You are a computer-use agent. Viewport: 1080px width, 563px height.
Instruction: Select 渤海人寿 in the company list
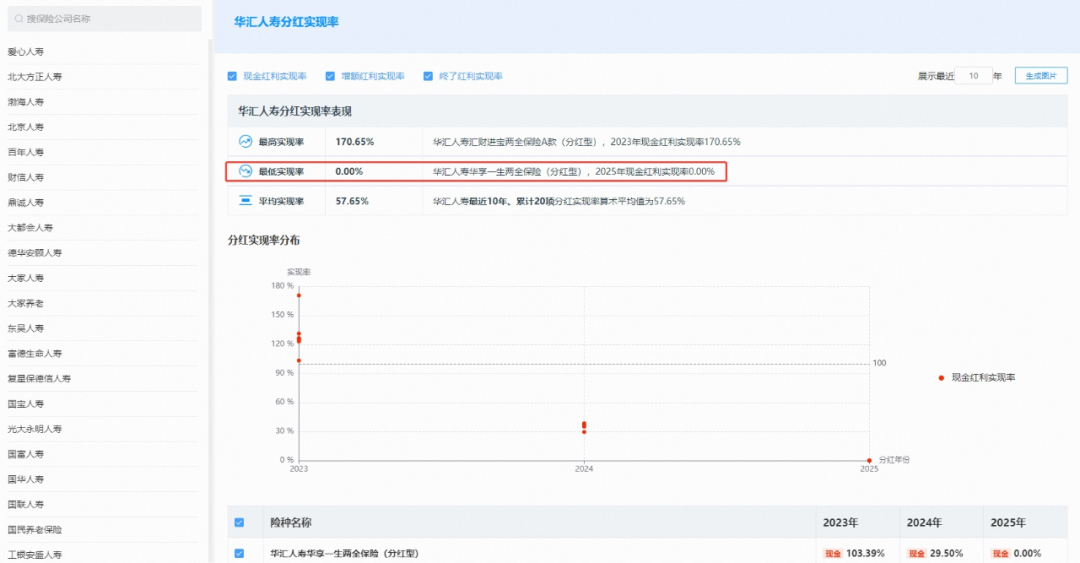(25, 102)
